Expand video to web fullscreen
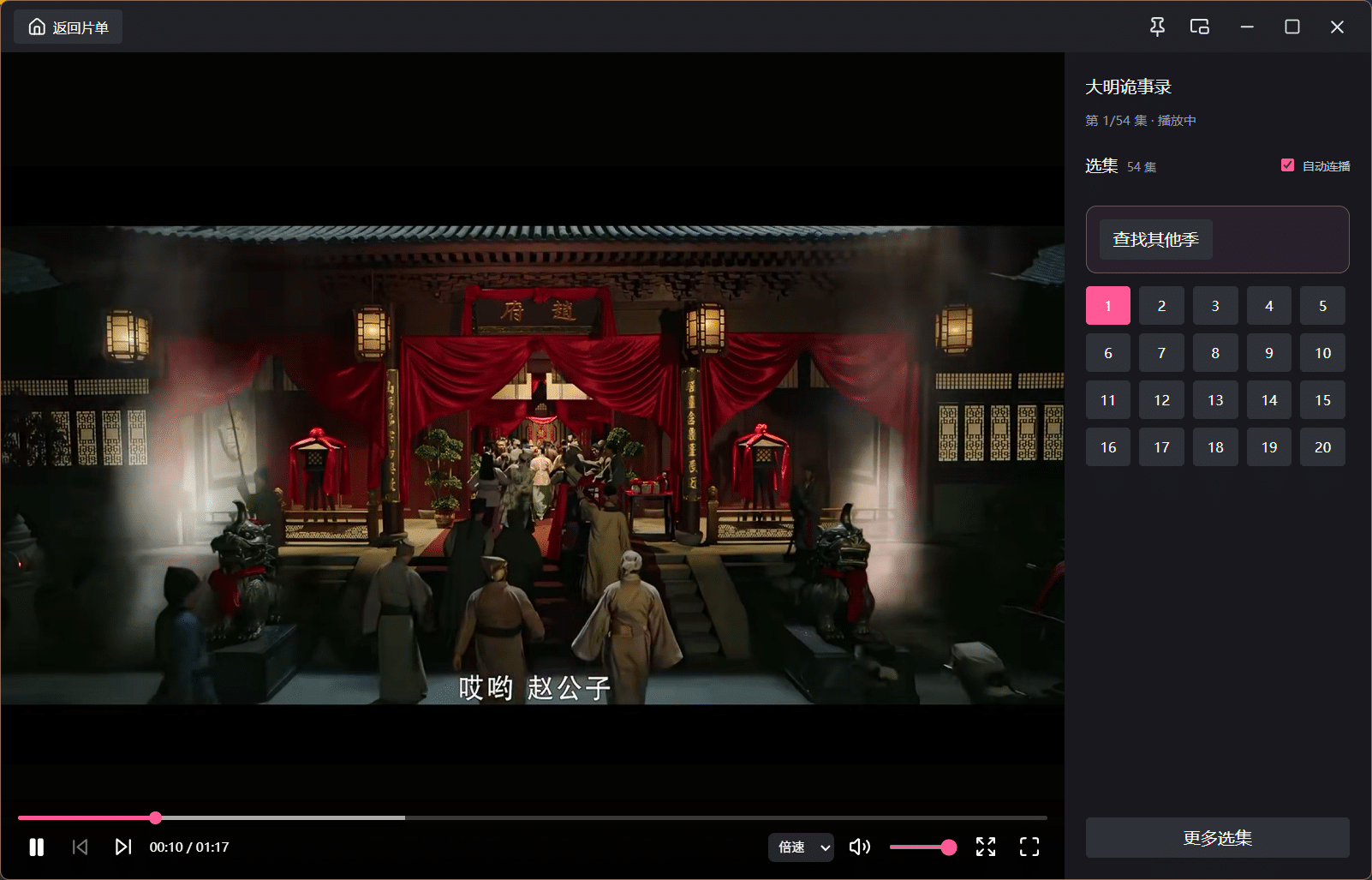Screen dimensions: 1372x880 [986, 847]
